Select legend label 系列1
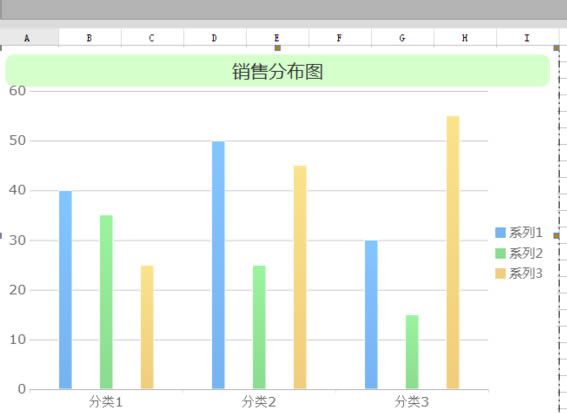The width and height of the screenshot is (567, 413). [x=526, y=233]
